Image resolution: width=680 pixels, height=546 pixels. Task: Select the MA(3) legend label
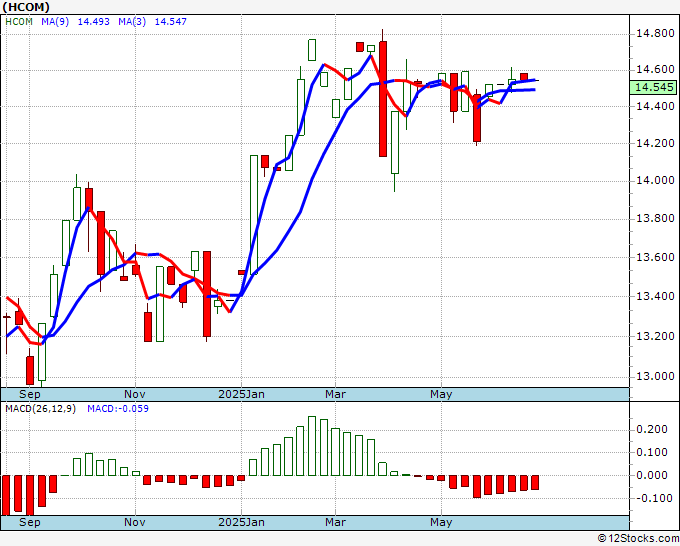(132, 22)
